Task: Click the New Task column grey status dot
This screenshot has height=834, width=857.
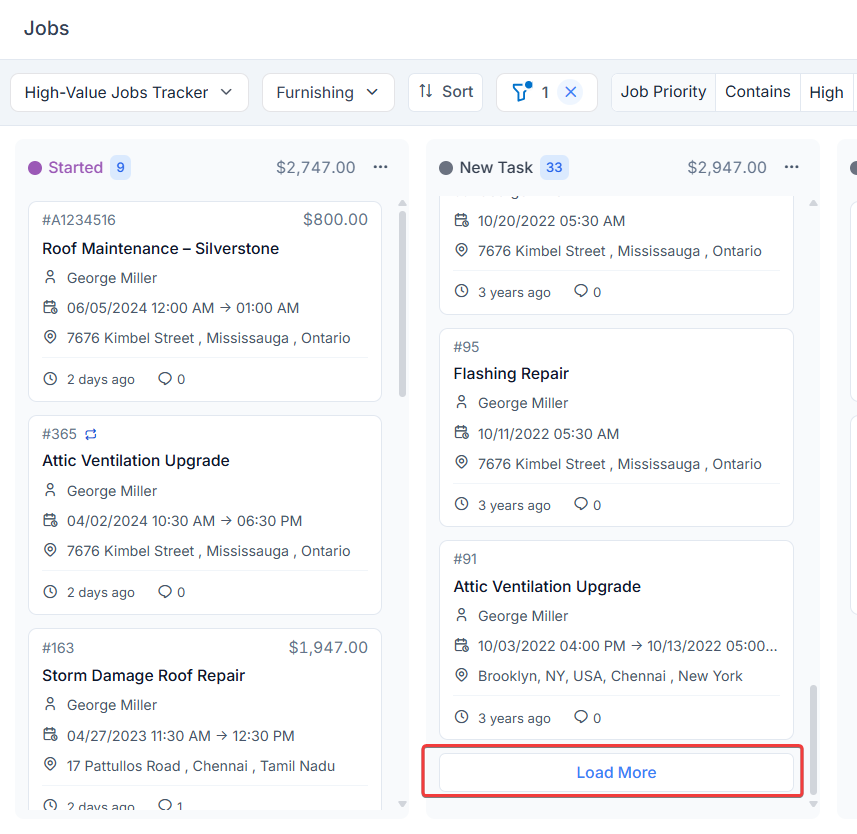Action: click(446, 168)
